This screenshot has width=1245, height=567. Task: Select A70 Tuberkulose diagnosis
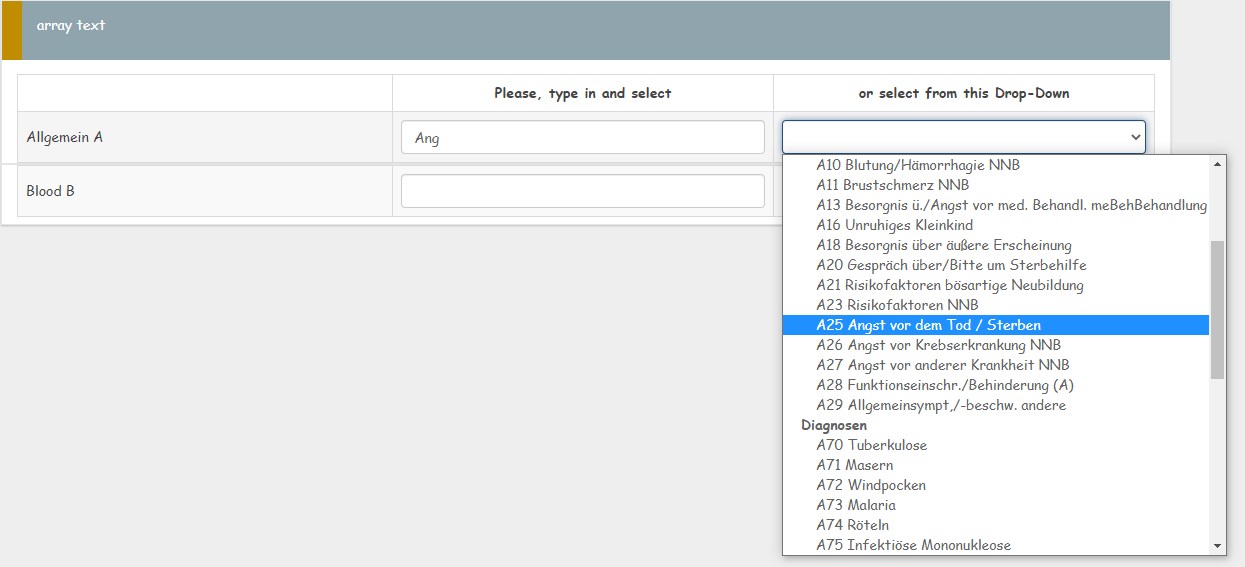[871, 445]
